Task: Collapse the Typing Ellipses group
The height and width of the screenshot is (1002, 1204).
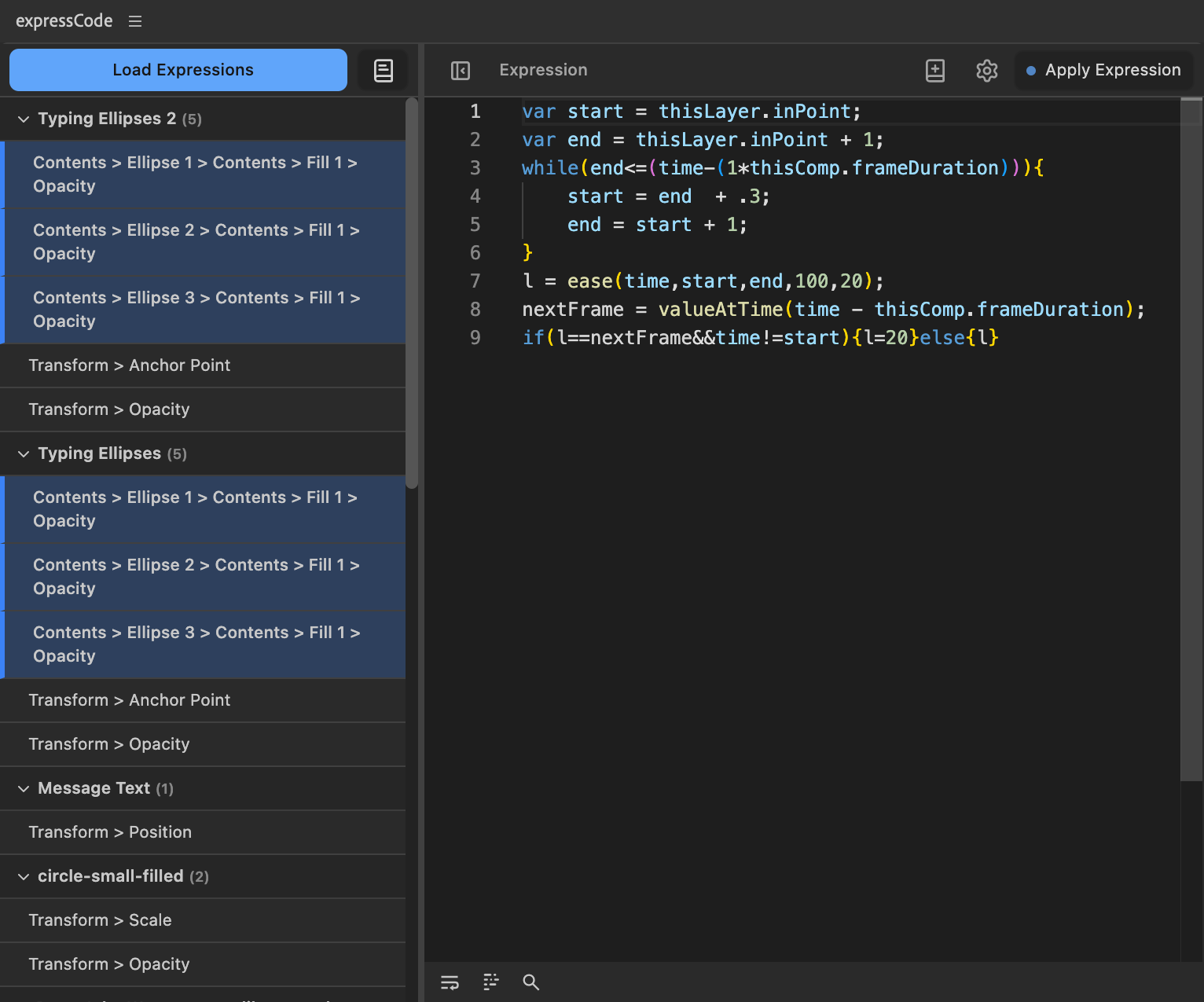Action: coord(24,453)
